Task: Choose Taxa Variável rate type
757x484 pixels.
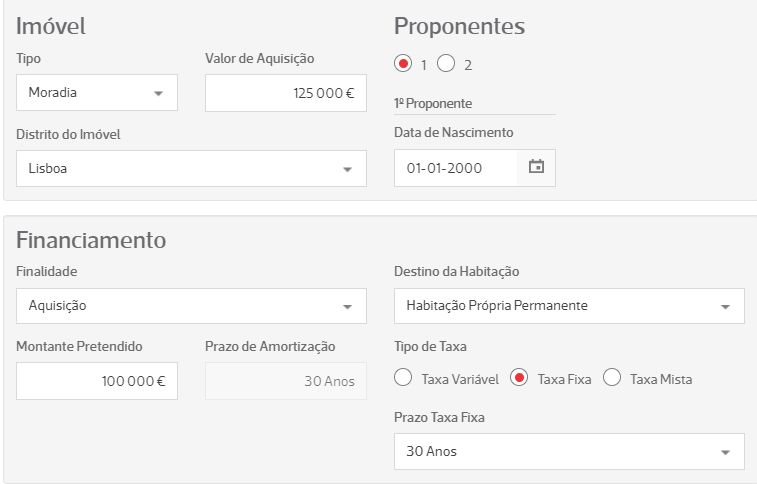Action: click(x=403, y=378)
